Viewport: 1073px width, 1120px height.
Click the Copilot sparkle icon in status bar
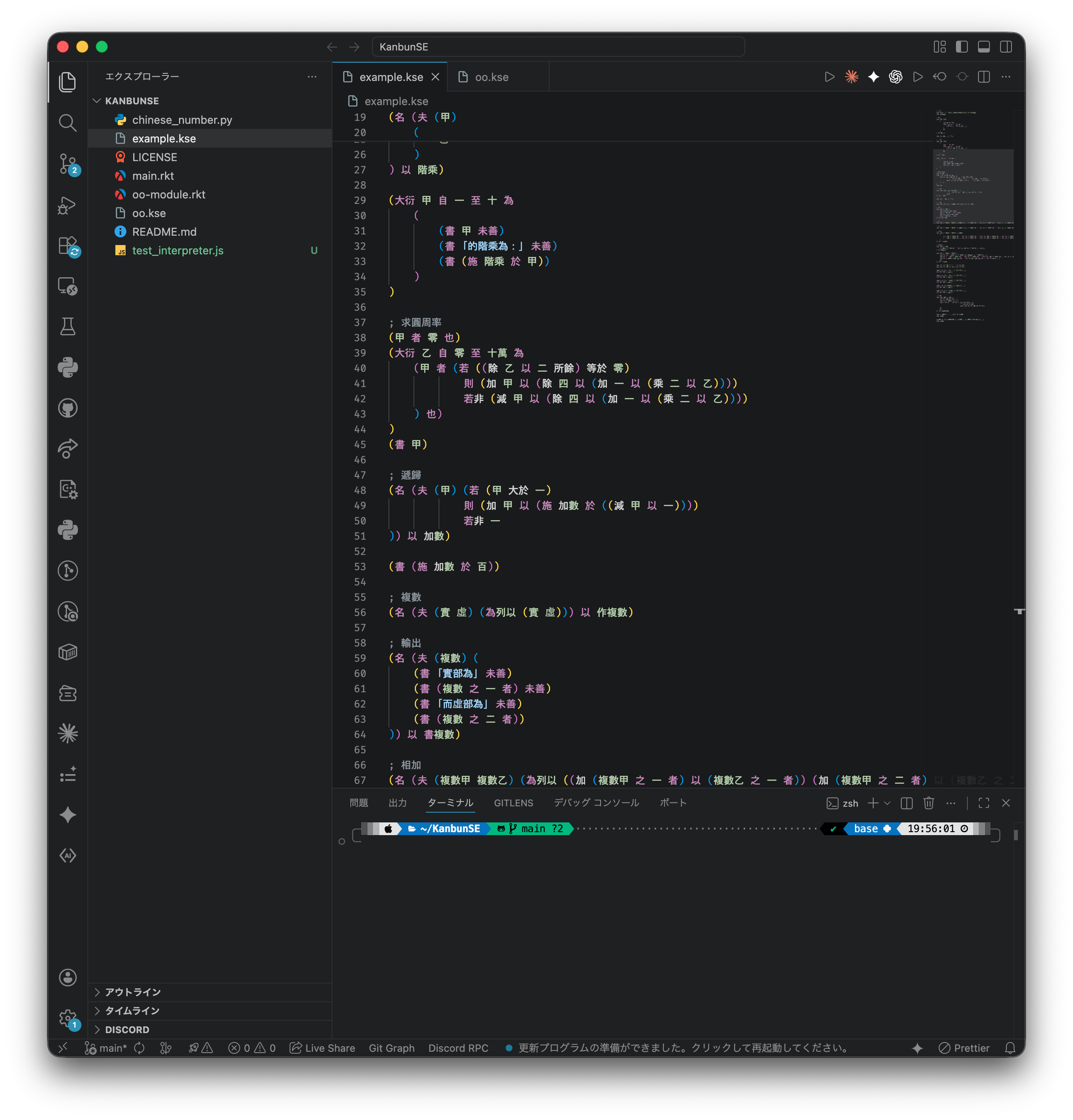coord(917,1048)
